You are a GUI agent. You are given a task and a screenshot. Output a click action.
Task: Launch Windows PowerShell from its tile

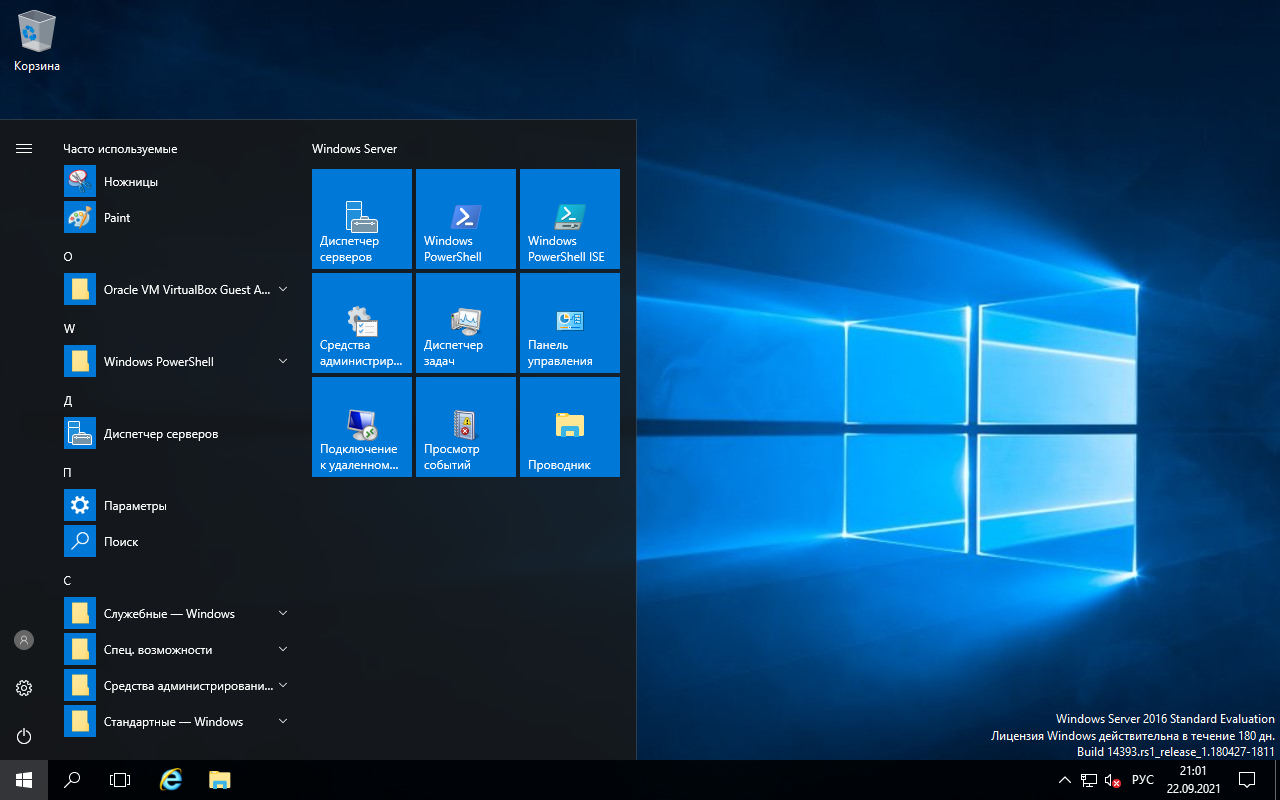465,218
